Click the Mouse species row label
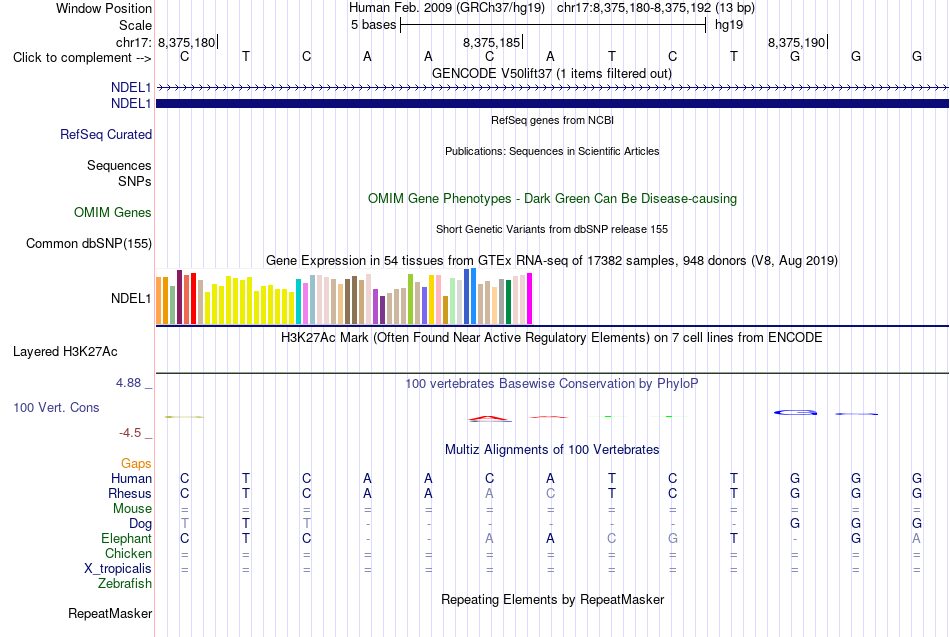 point(132,509)
